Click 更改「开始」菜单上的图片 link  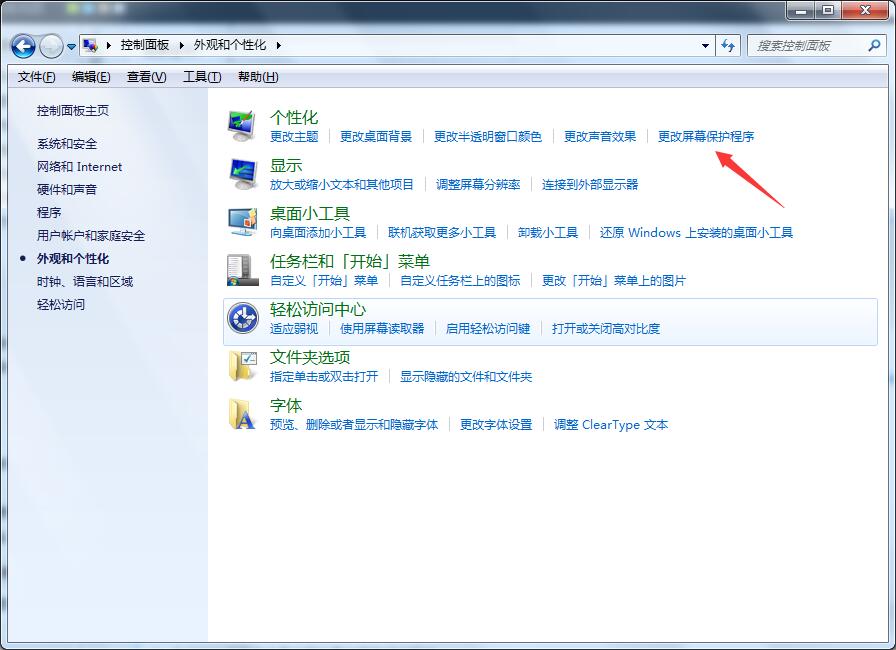[614, 280]
